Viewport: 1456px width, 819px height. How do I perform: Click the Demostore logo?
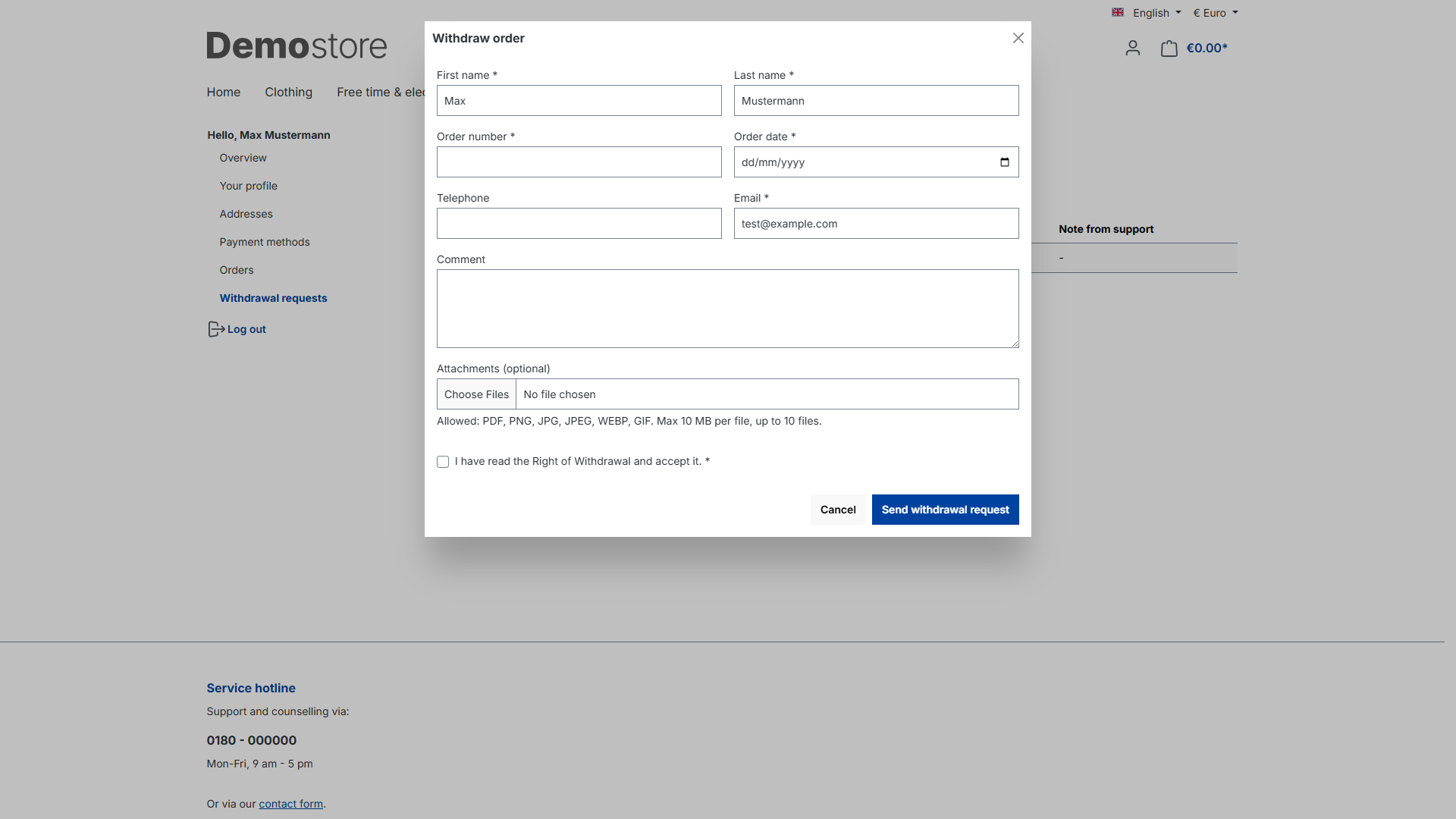click(297, 46)
